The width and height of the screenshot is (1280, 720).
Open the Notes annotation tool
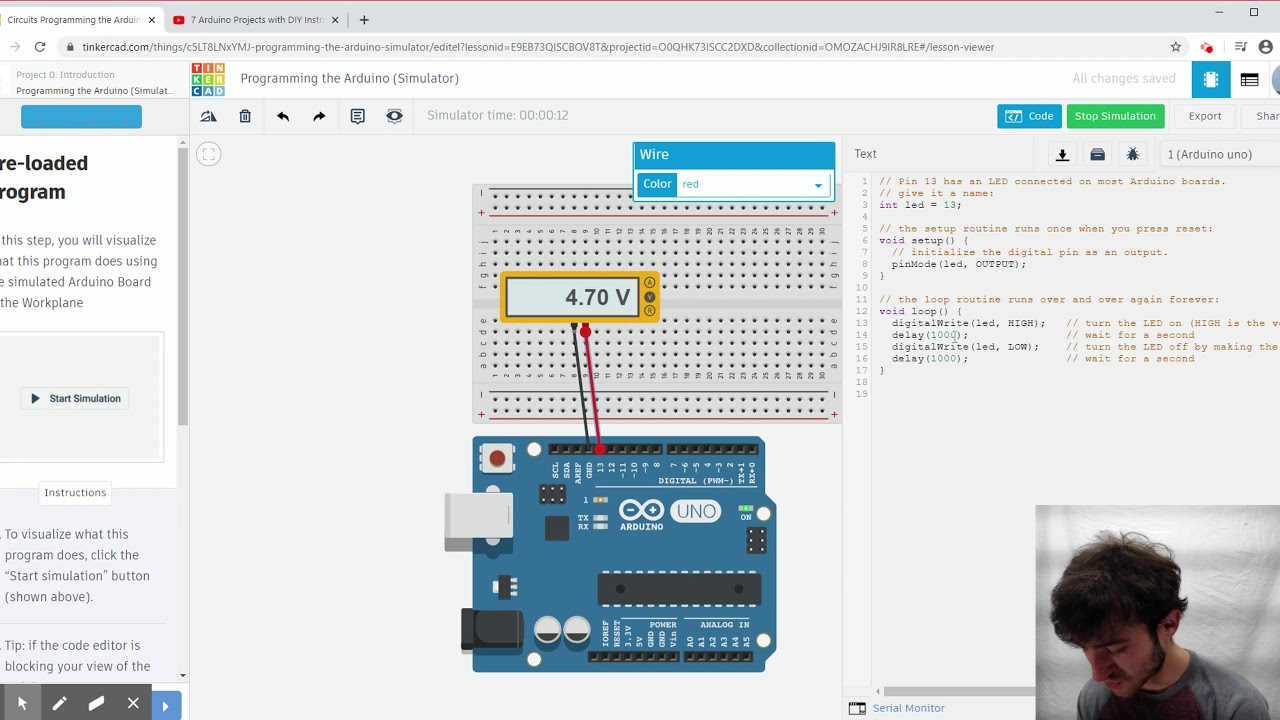click(356, 116)
